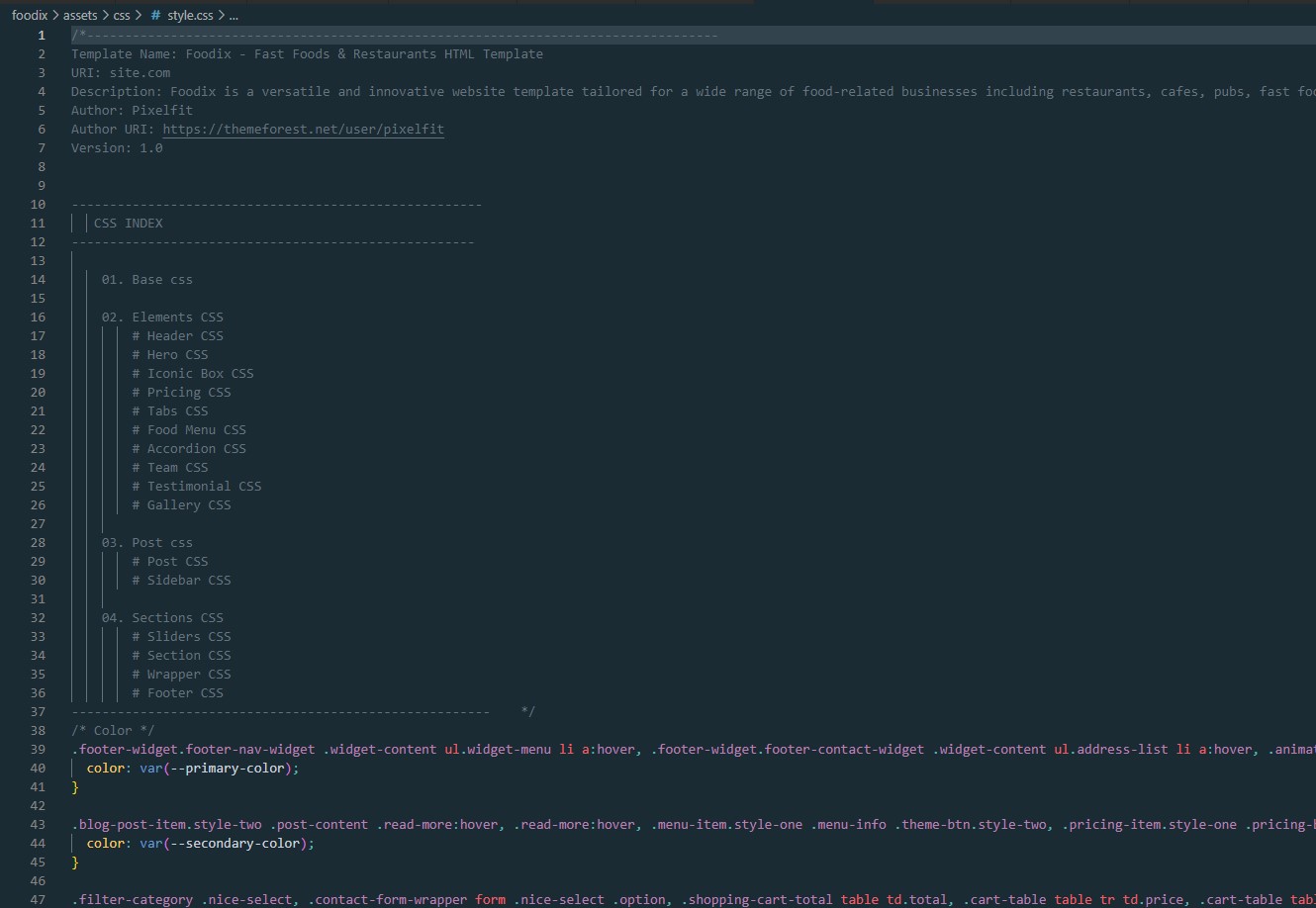1316x908 pixels.
Task: Click the CSS file icon in breadcrumb
Action: coord(155,16)
